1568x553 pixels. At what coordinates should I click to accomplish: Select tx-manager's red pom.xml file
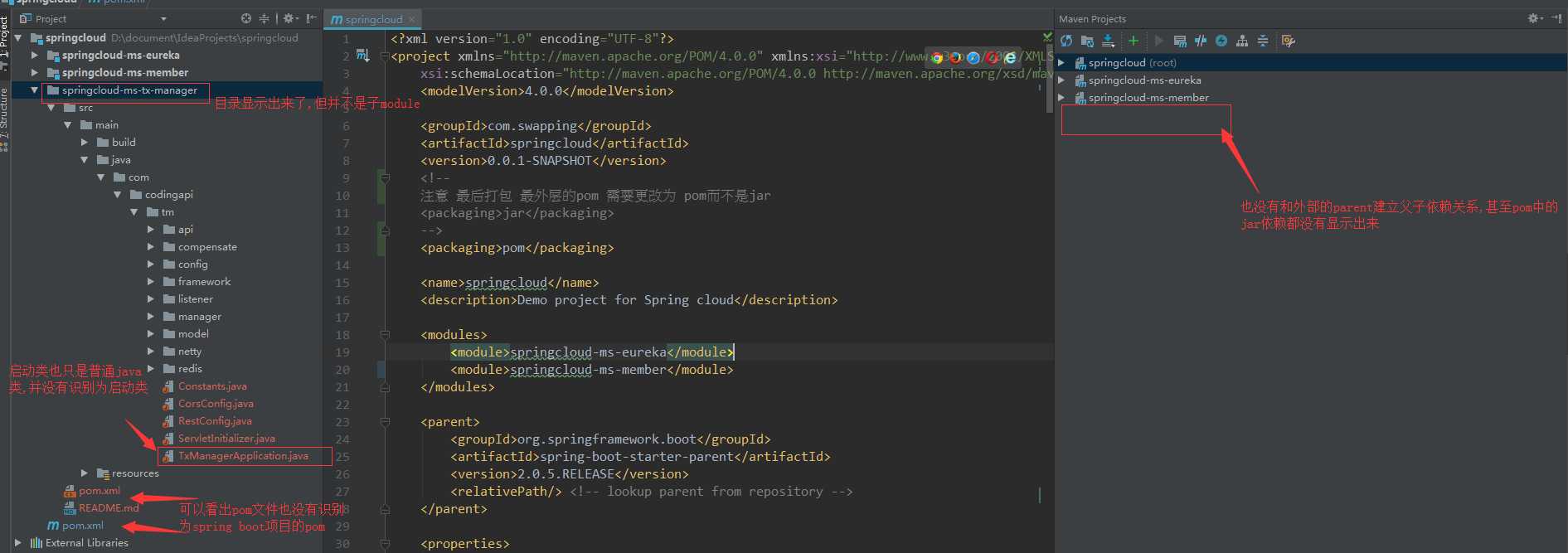(99, 491)
